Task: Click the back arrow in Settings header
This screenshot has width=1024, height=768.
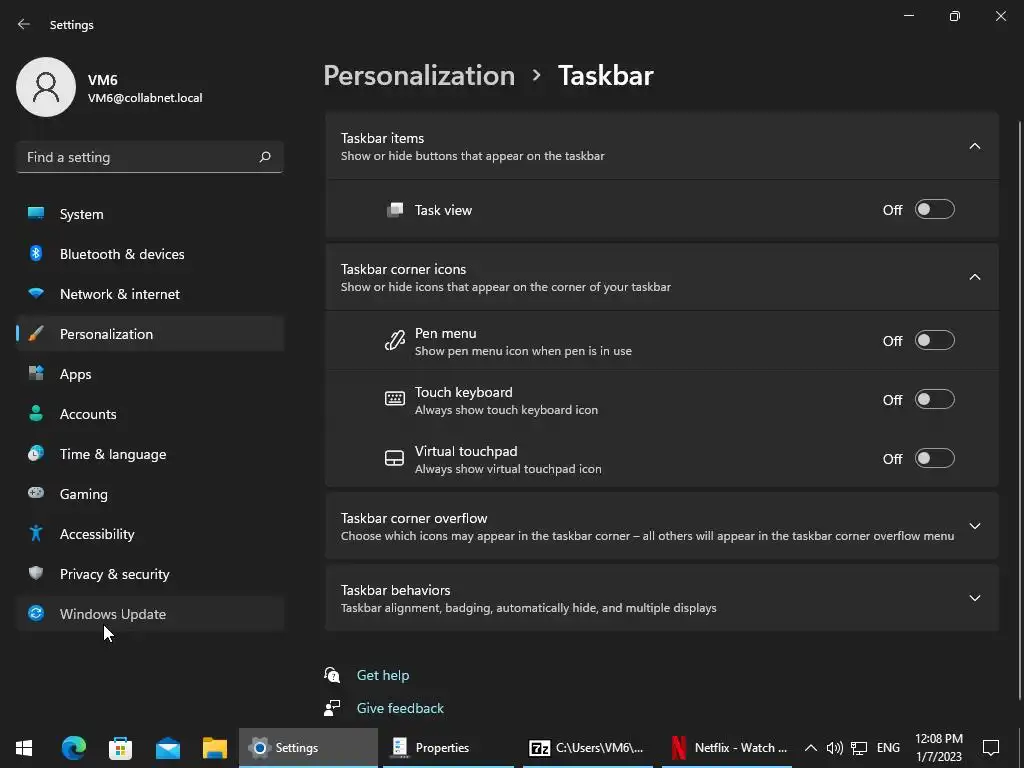Action: point(24,24)
